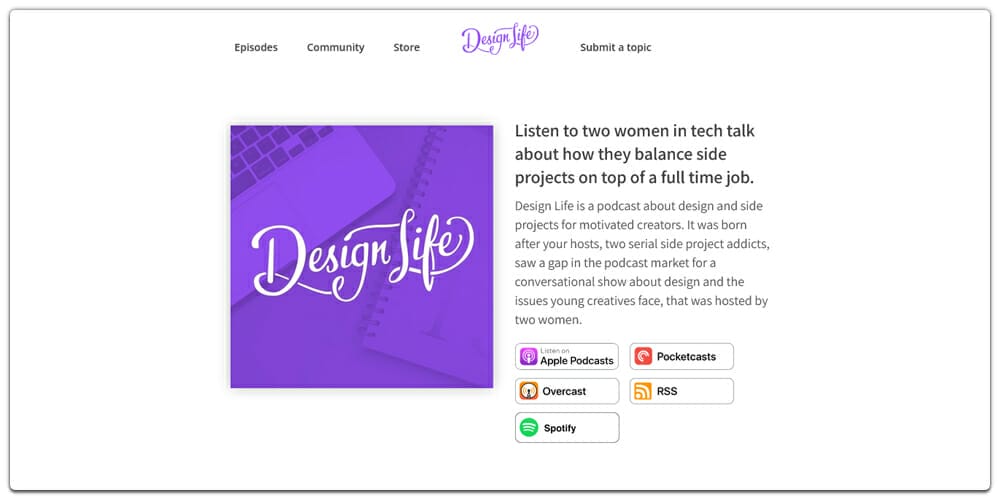Viewport: 1000px width, 500px height.
Task: Click Submit a topic
Action: coord(615,47)
